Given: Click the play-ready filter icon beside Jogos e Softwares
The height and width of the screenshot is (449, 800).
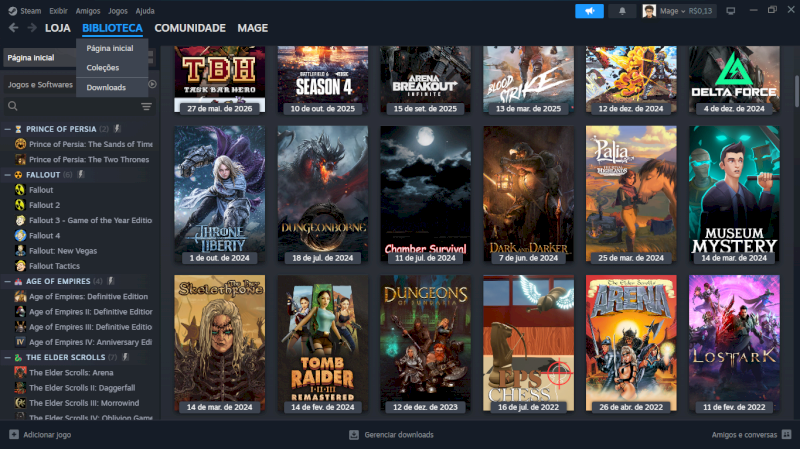Looking at the screenshot, I should point(152,84).
